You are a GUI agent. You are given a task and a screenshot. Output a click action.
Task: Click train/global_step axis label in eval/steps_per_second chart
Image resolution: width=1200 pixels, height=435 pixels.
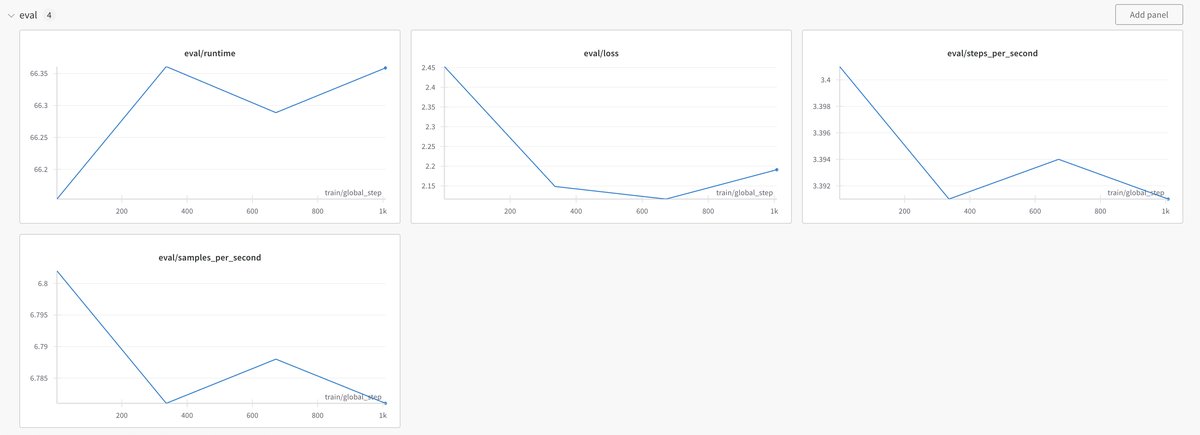pyautogui.click(x=1135, y=192)
